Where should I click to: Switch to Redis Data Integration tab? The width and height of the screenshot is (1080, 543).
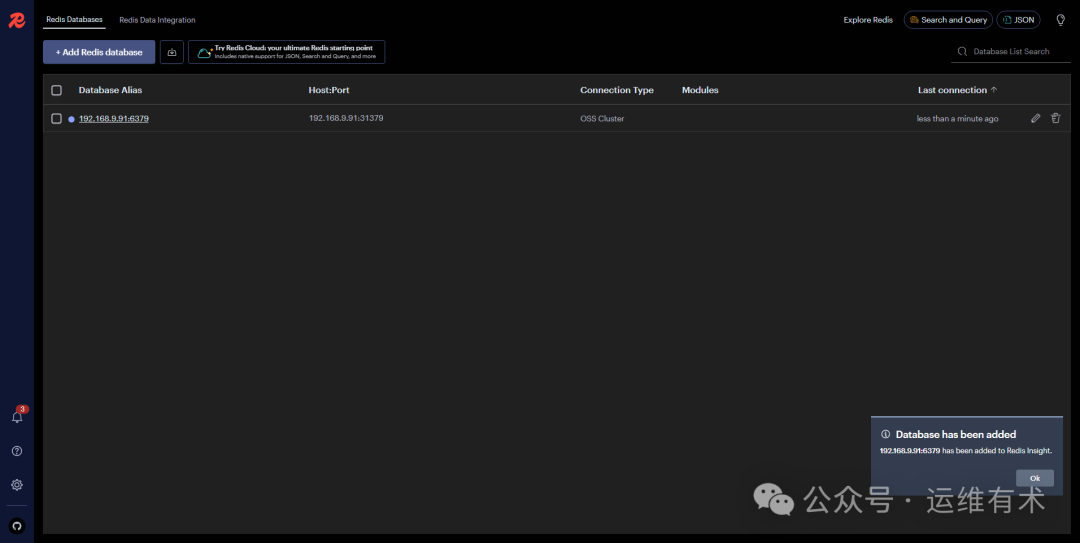[157, 20]
